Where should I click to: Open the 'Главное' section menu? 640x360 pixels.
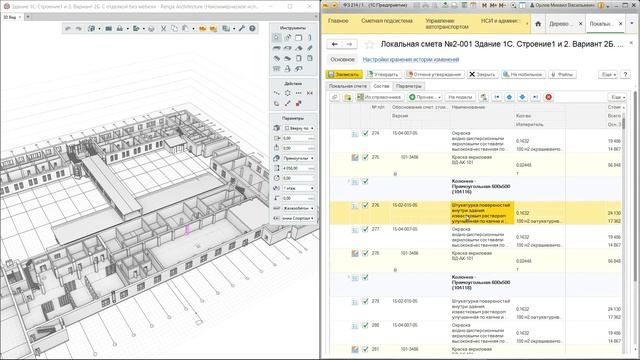click(x=338, y=21)
